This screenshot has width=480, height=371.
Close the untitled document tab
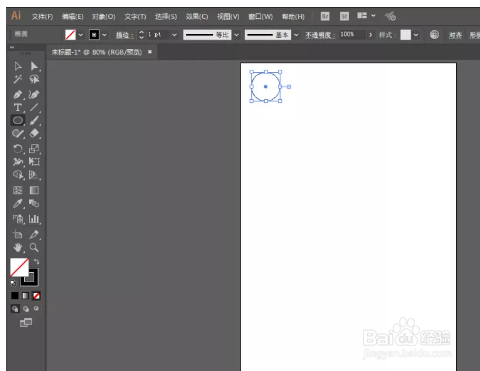click(150, 52)
